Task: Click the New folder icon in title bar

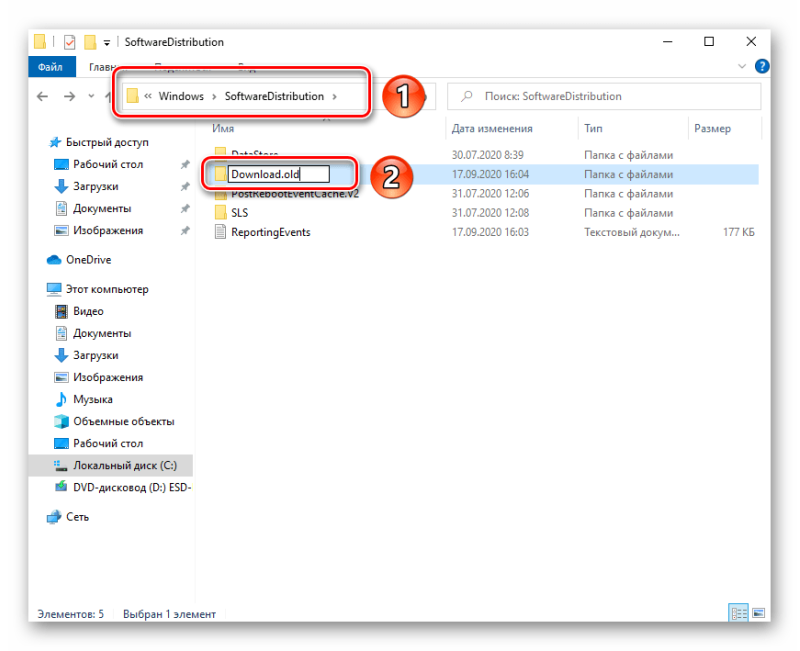Action: [x=90, y=42]
